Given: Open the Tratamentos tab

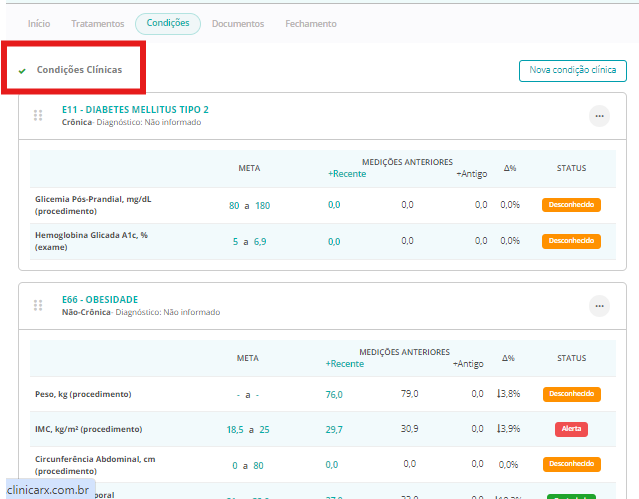Looking at the screenshot, I should (x=99, y=23).
